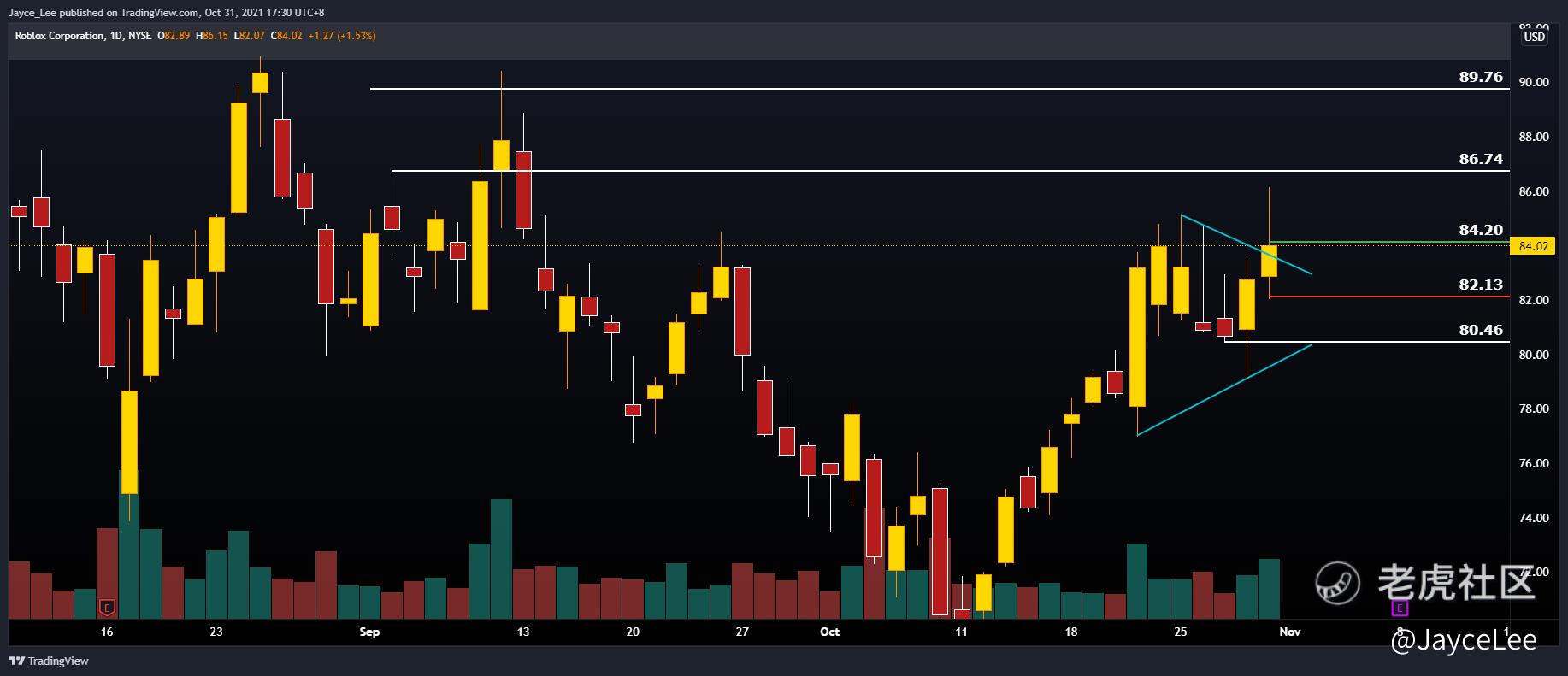
Task: Click the 89.76 resistance level label
Action: pyautogui.click(x=1481, y=77)
